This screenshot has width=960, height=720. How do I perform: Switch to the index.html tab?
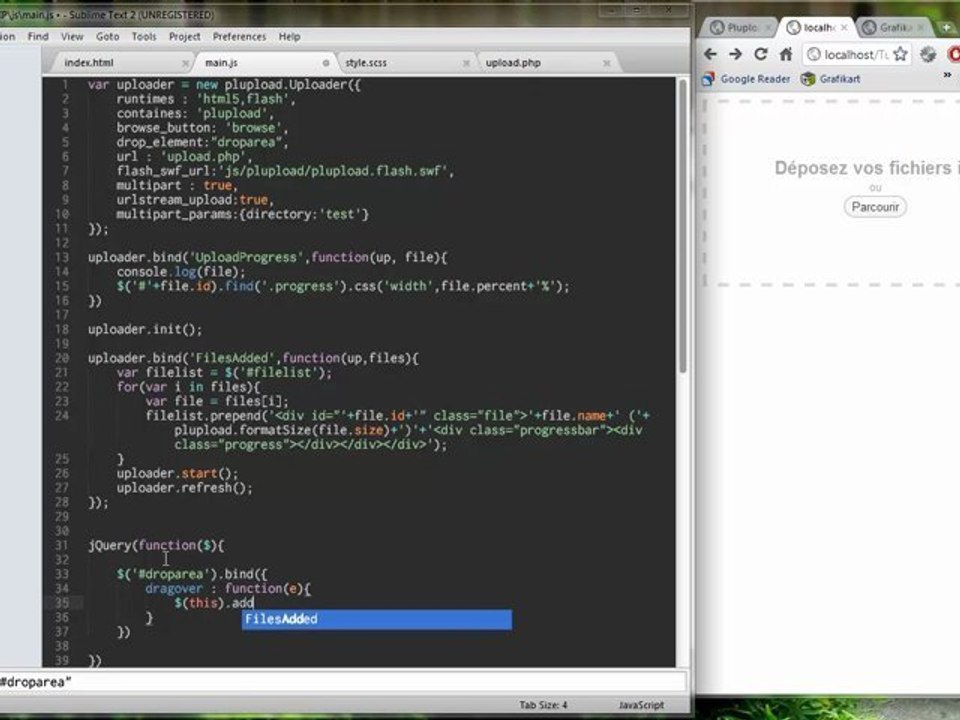(x=118, y=62)
